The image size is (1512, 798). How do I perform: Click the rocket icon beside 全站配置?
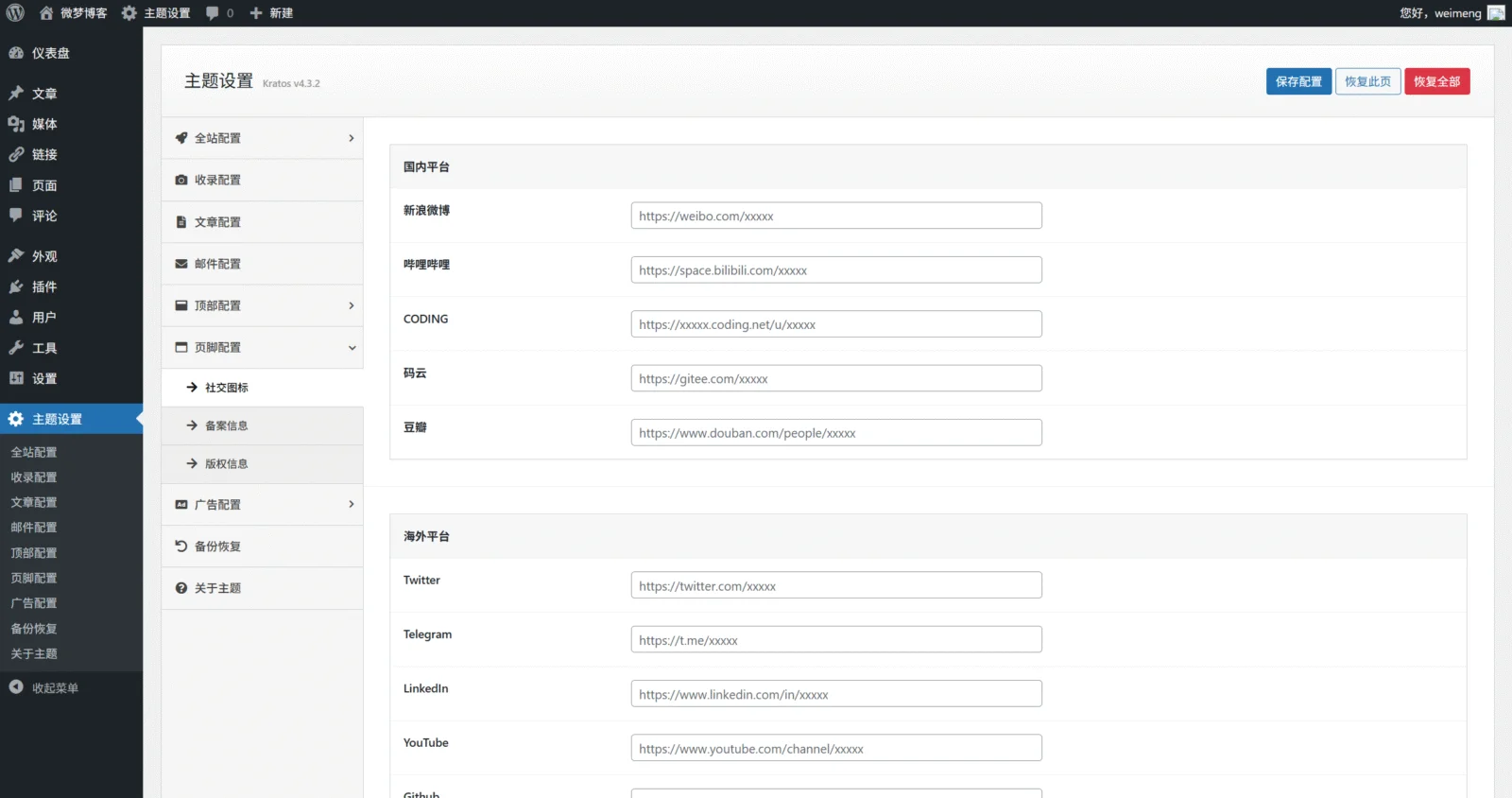click(181, 138)
